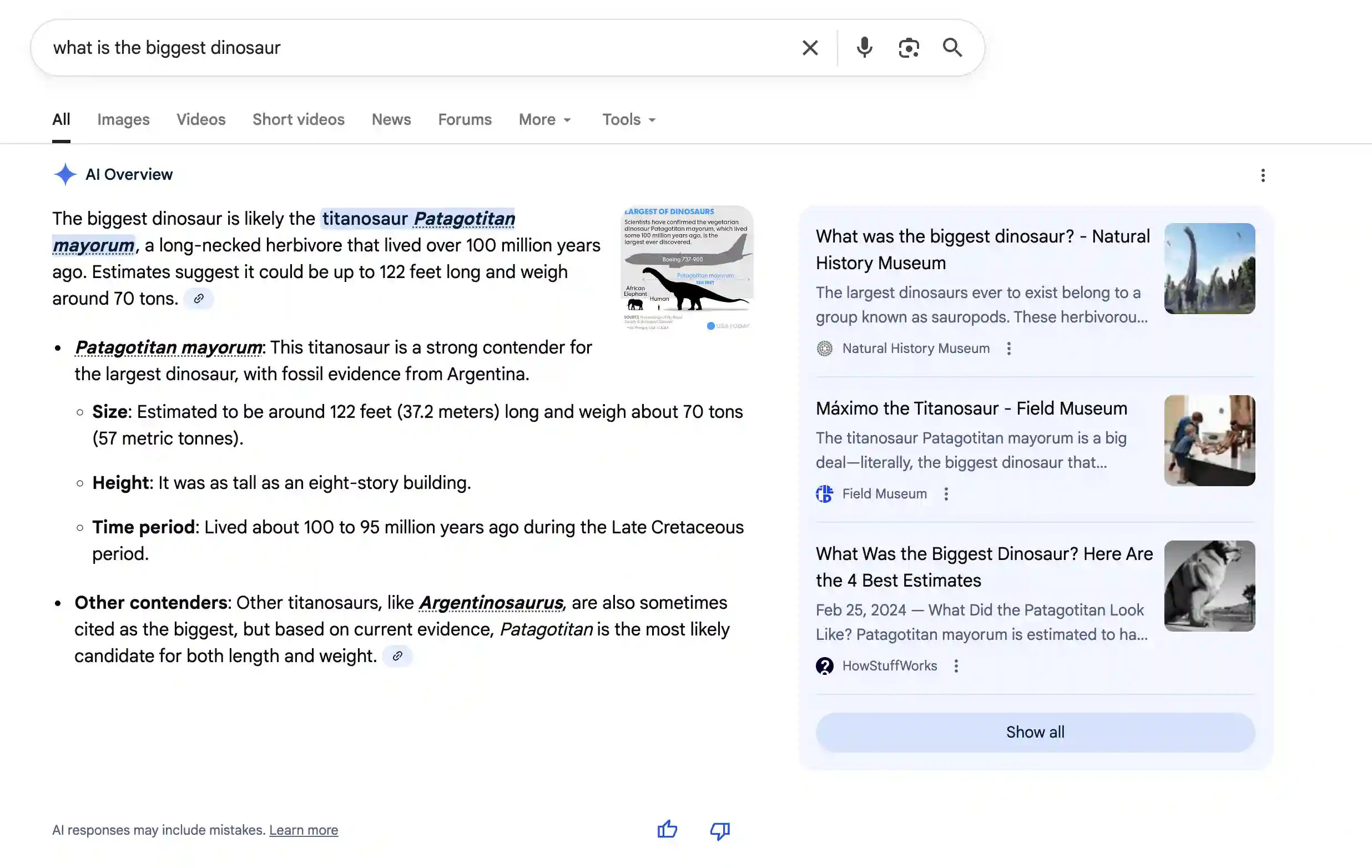The width and height of the screenshot is (1372, 868).
Task: Open source link icon after 'around 70 tons'
Action: pyautogui.click(x=199, y=299)
